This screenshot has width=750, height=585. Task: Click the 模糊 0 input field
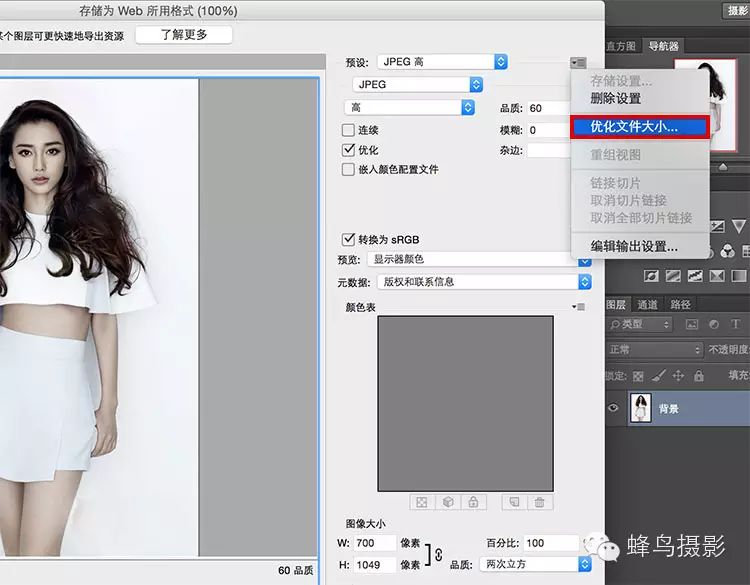click(x=548, y=130)
